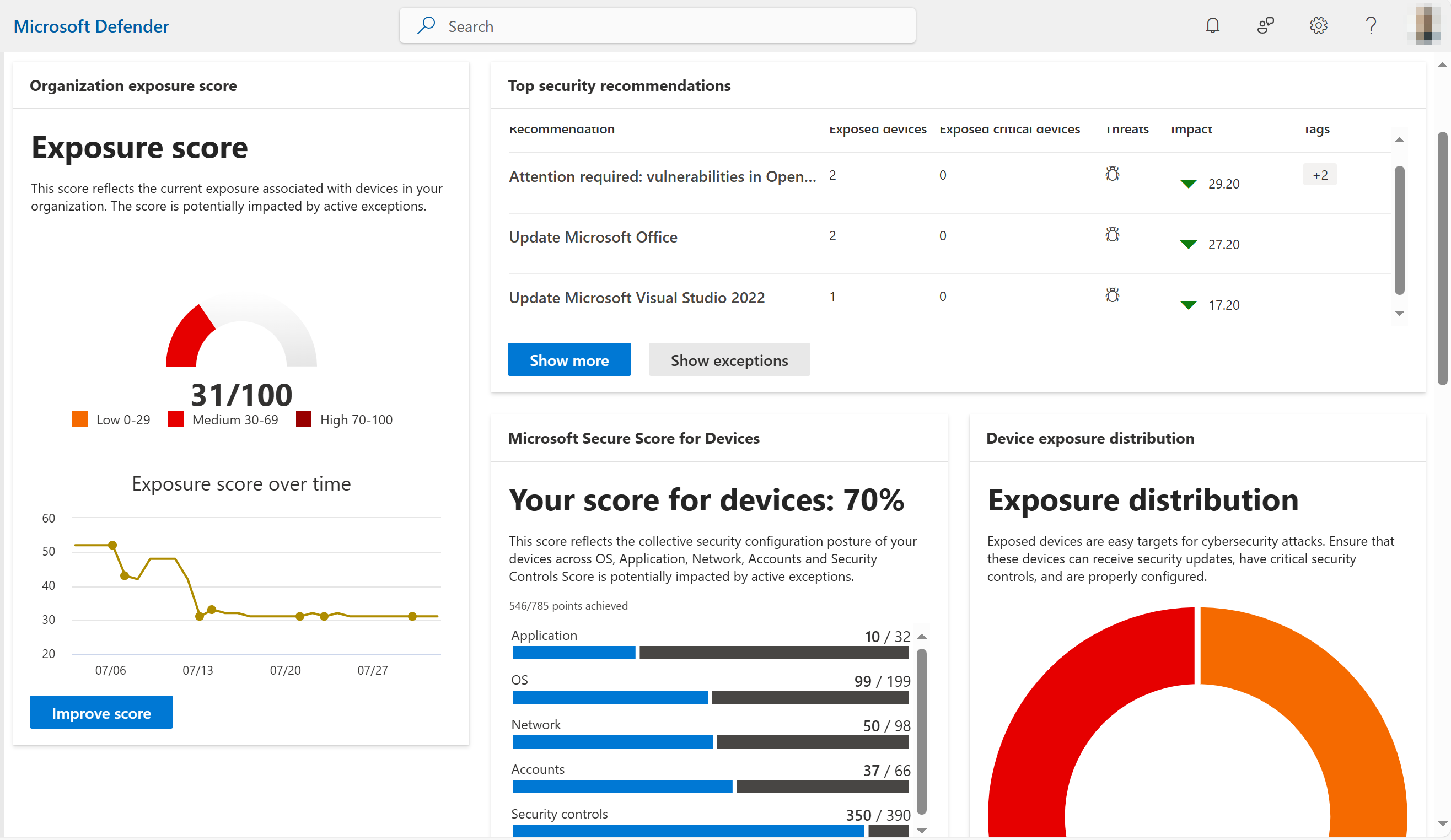Click threat bug icon for OpenSSL vulnerabilities row

1113,174
